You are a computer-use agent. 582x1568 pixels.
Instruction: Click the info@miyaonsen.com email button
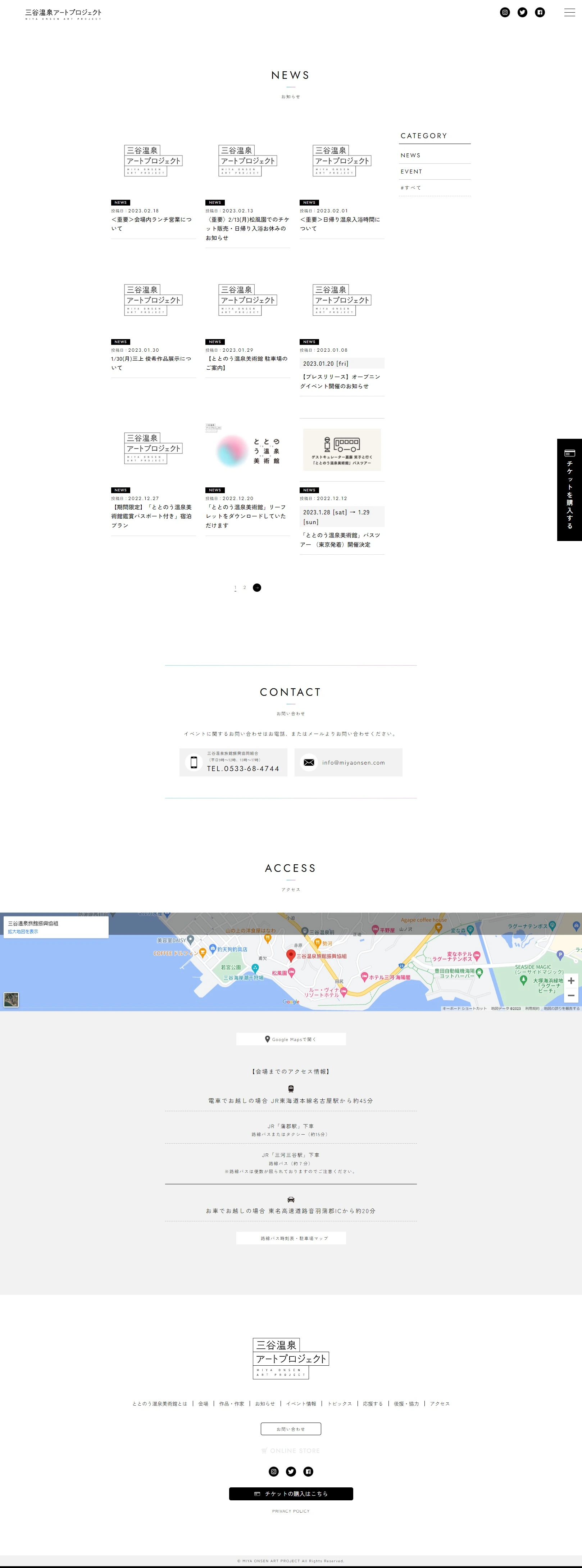pyautogui.click(x=348, y=762)
